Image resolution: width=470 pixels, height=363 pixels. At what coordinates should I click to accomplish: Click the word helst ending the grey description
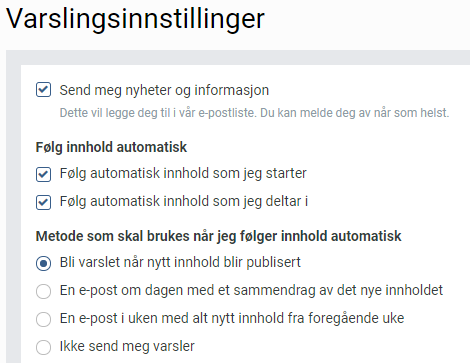click(x=435, y=113)
